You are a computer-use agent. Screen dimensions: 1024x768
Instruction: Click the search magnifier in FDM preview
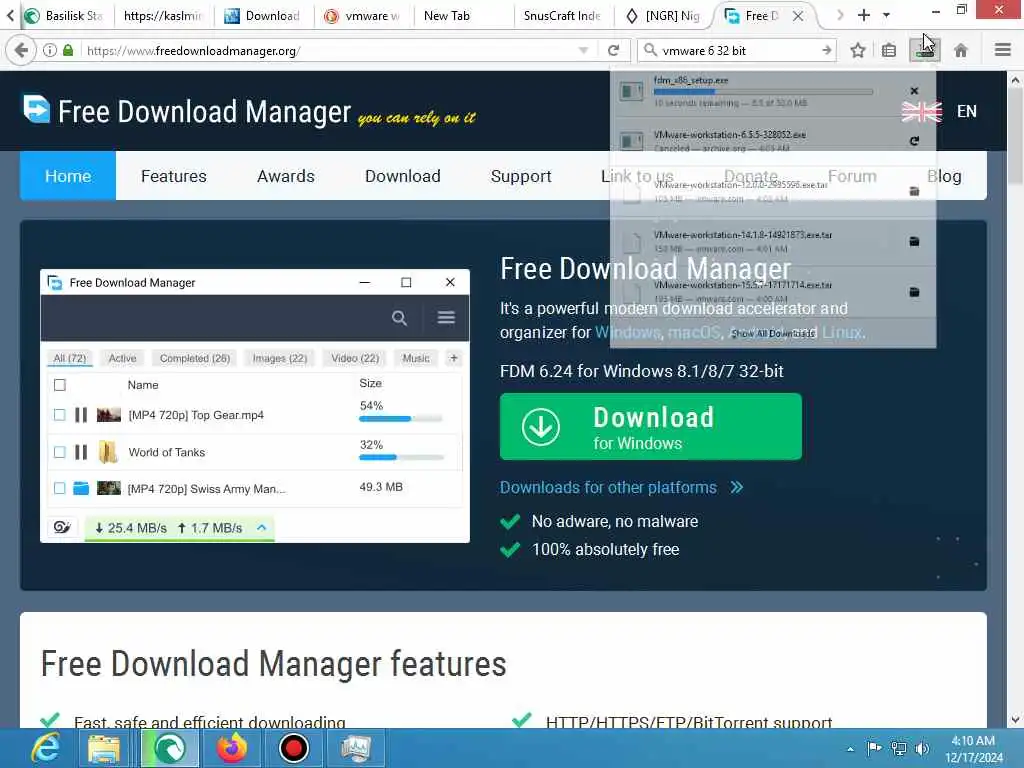[x=399, y=318]
